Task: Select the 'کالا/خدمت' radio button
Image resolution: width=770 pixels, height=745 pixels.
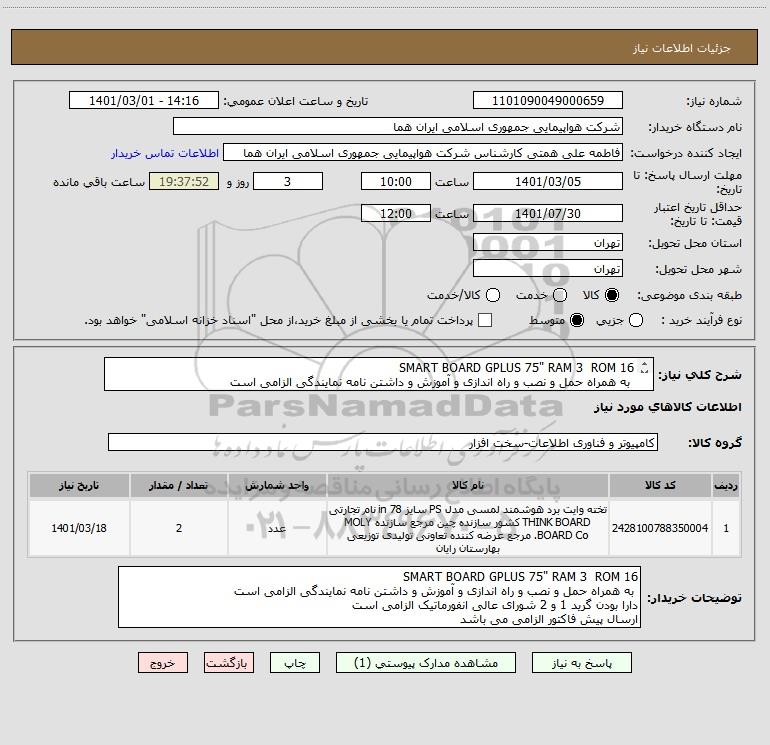Action: (493, 295)
